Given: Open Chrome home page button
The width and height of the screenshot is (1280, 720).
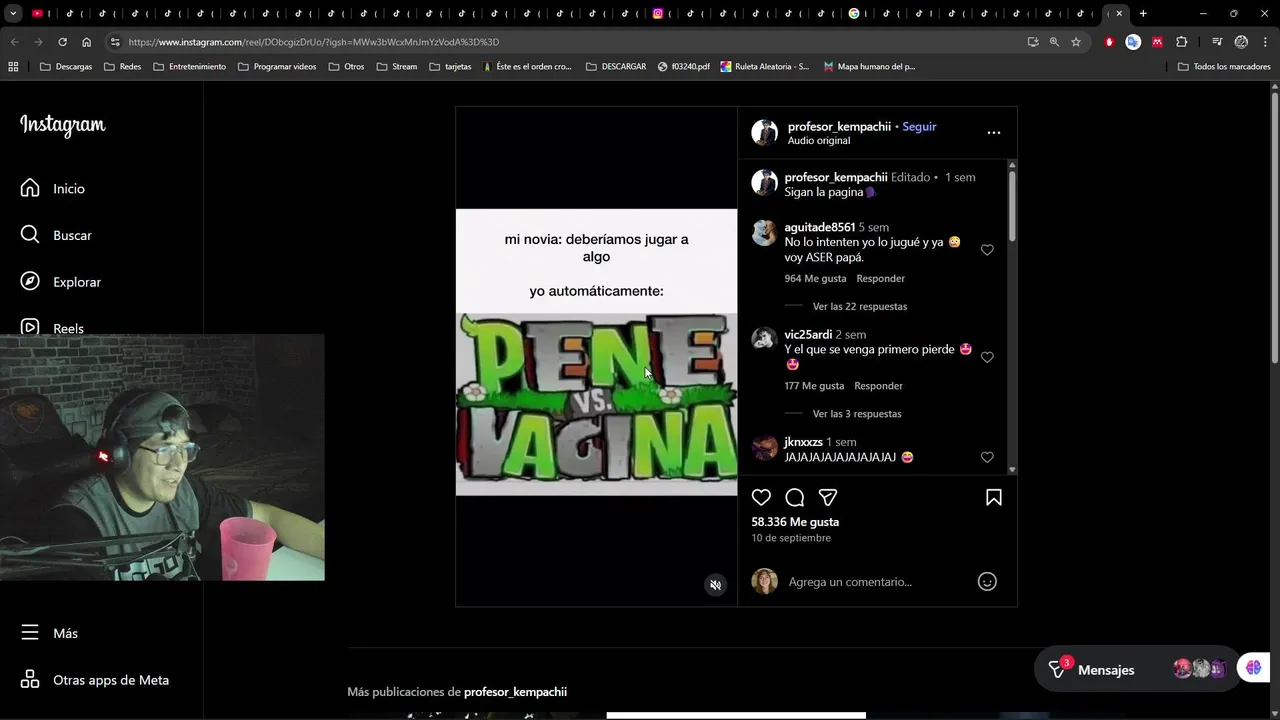Looking at the screenshot, I should click(86, 42).
